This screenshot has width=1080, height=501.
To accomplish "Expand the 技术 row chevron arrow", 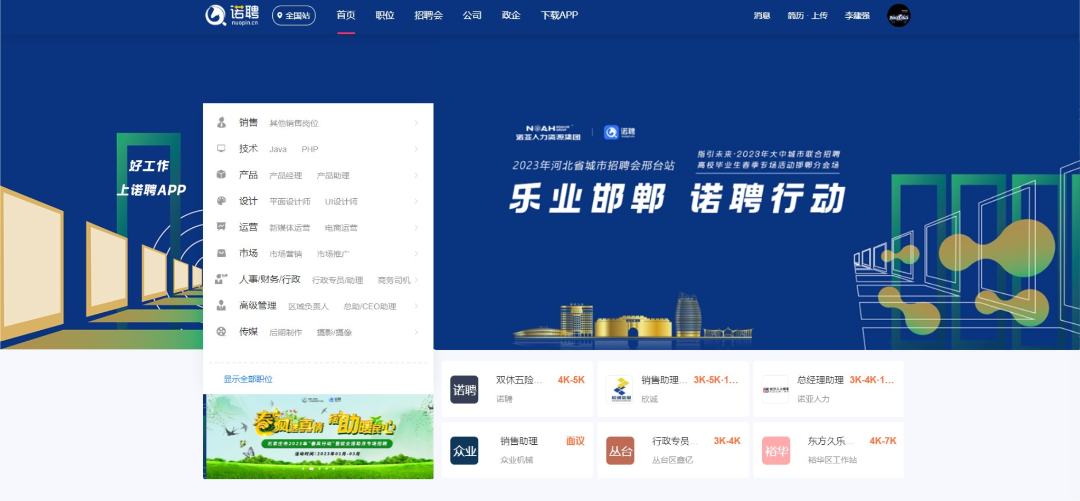I will coord(416,149).
